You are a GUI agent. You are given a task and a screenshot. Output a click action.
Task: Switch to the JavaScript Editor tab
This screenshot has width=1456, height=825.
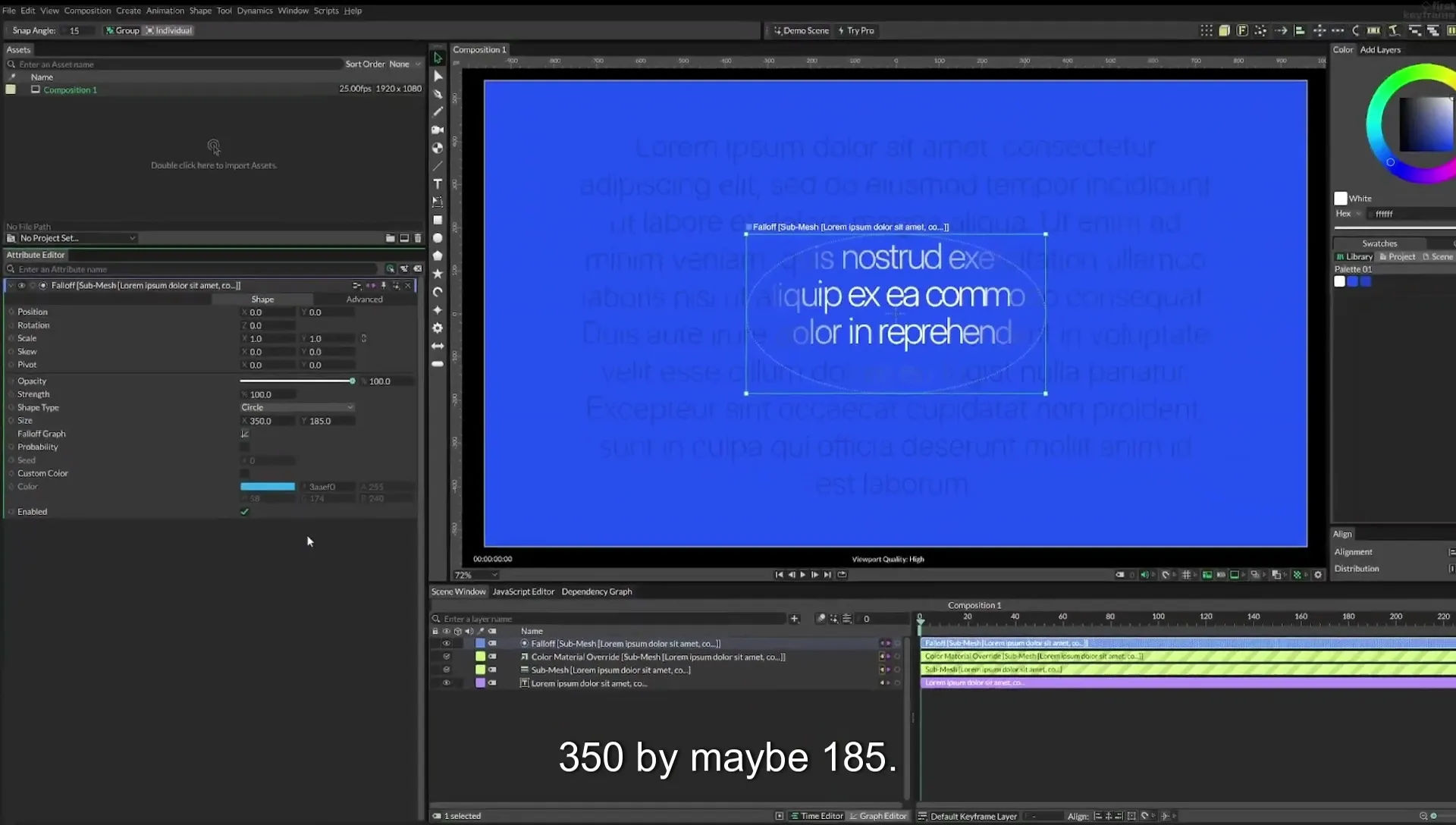523,592
